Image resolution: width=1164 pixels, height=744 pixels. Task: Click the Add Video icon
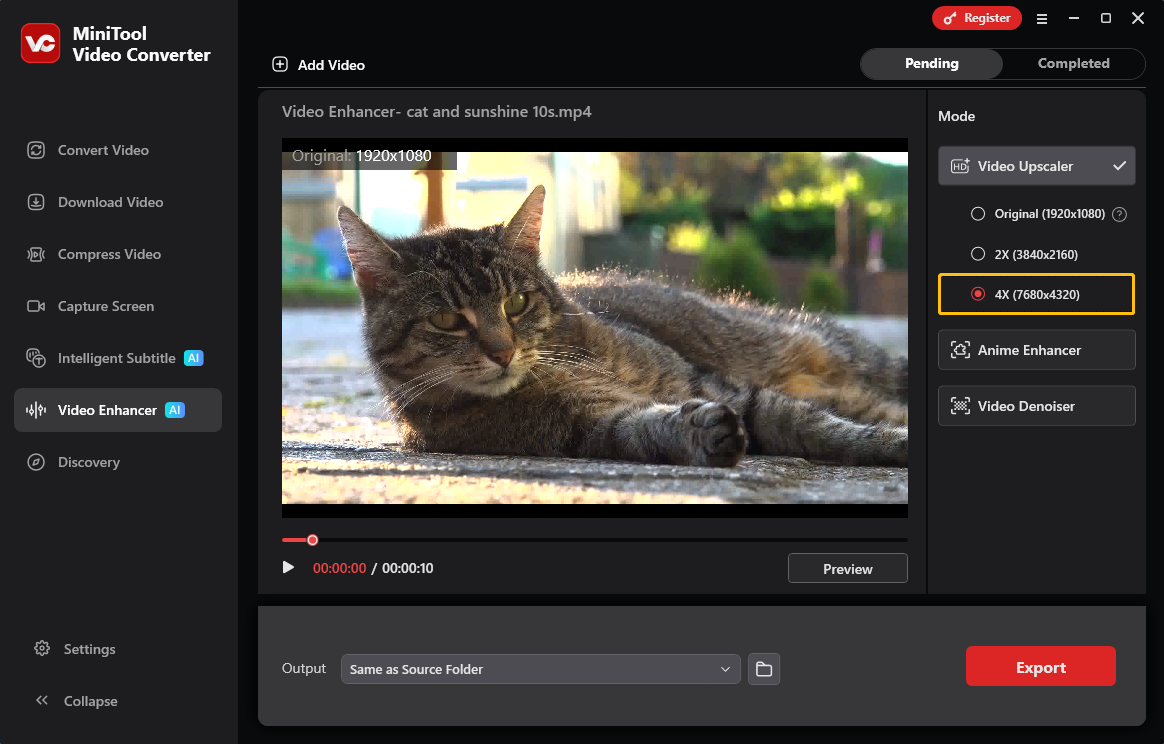pos(280,64)
